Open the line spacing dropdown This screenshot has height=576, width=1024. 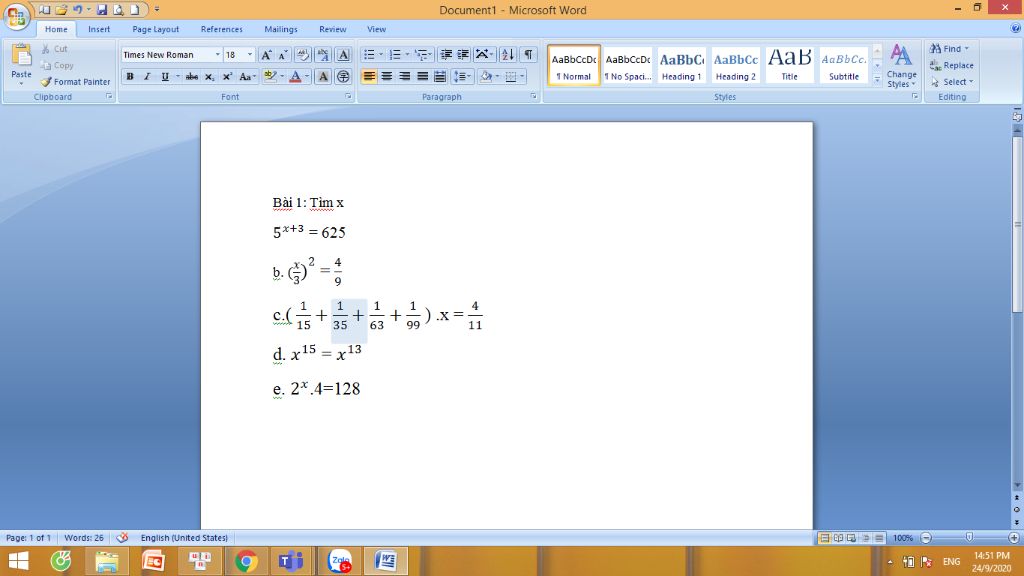[462, 76]
